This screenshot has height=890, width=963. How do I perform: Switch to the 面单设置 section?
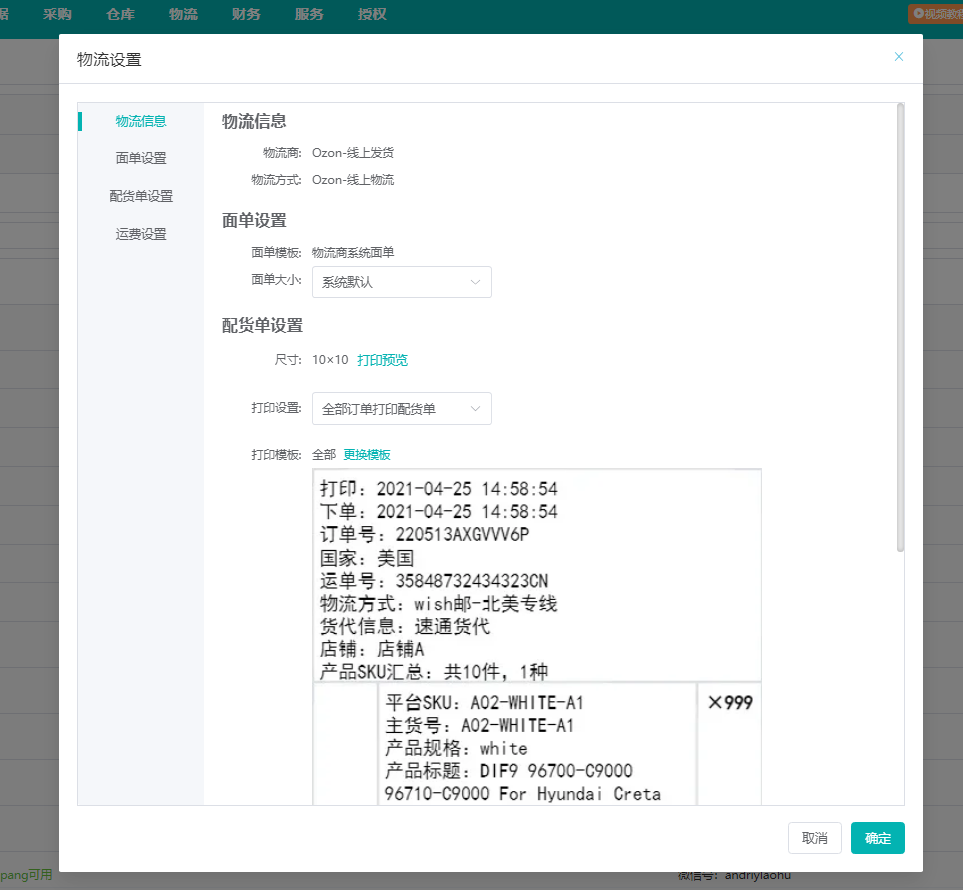(x=140, y=156)
